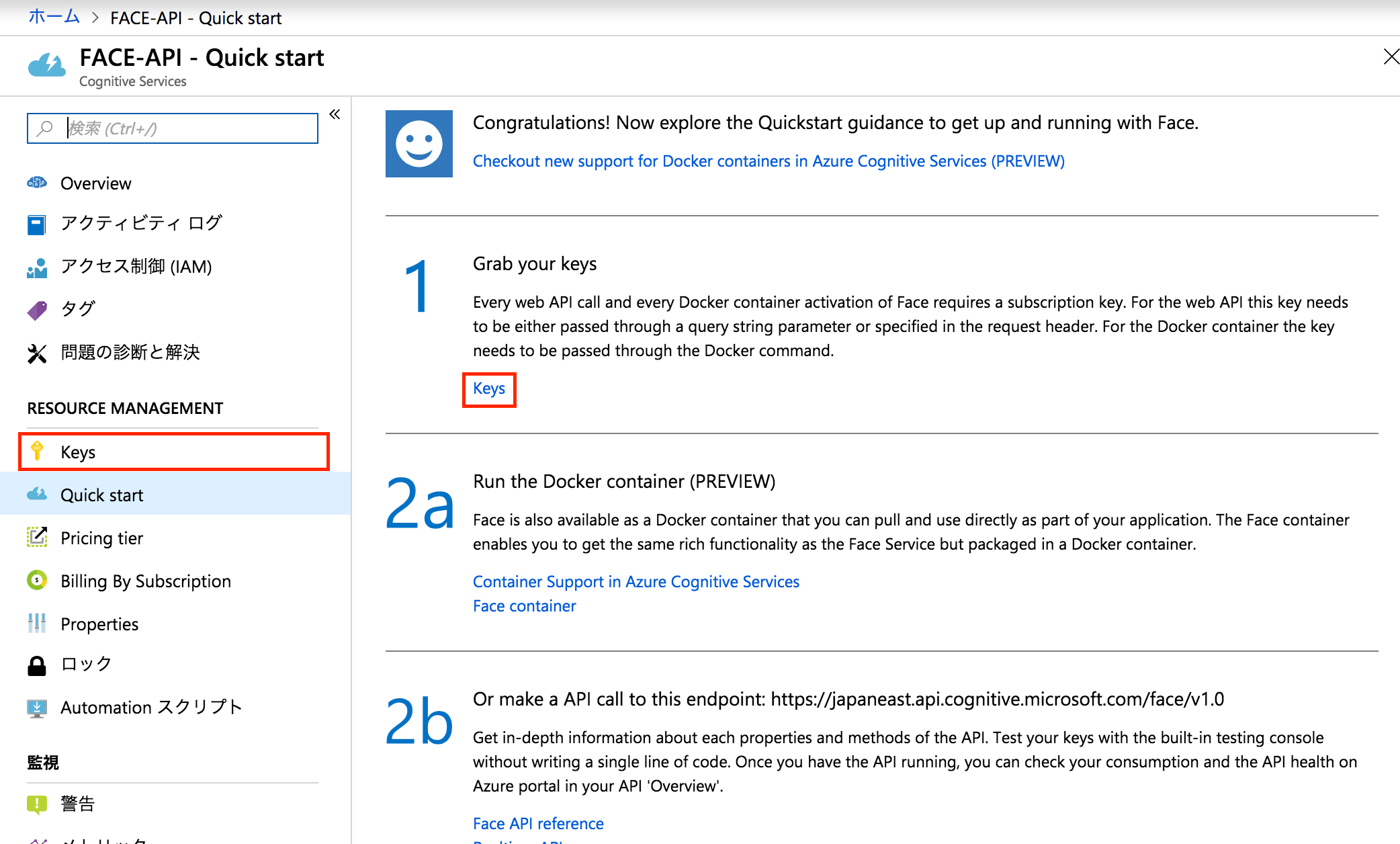
Task: Collapse the sidebar with double chevron
Action: 335,114
